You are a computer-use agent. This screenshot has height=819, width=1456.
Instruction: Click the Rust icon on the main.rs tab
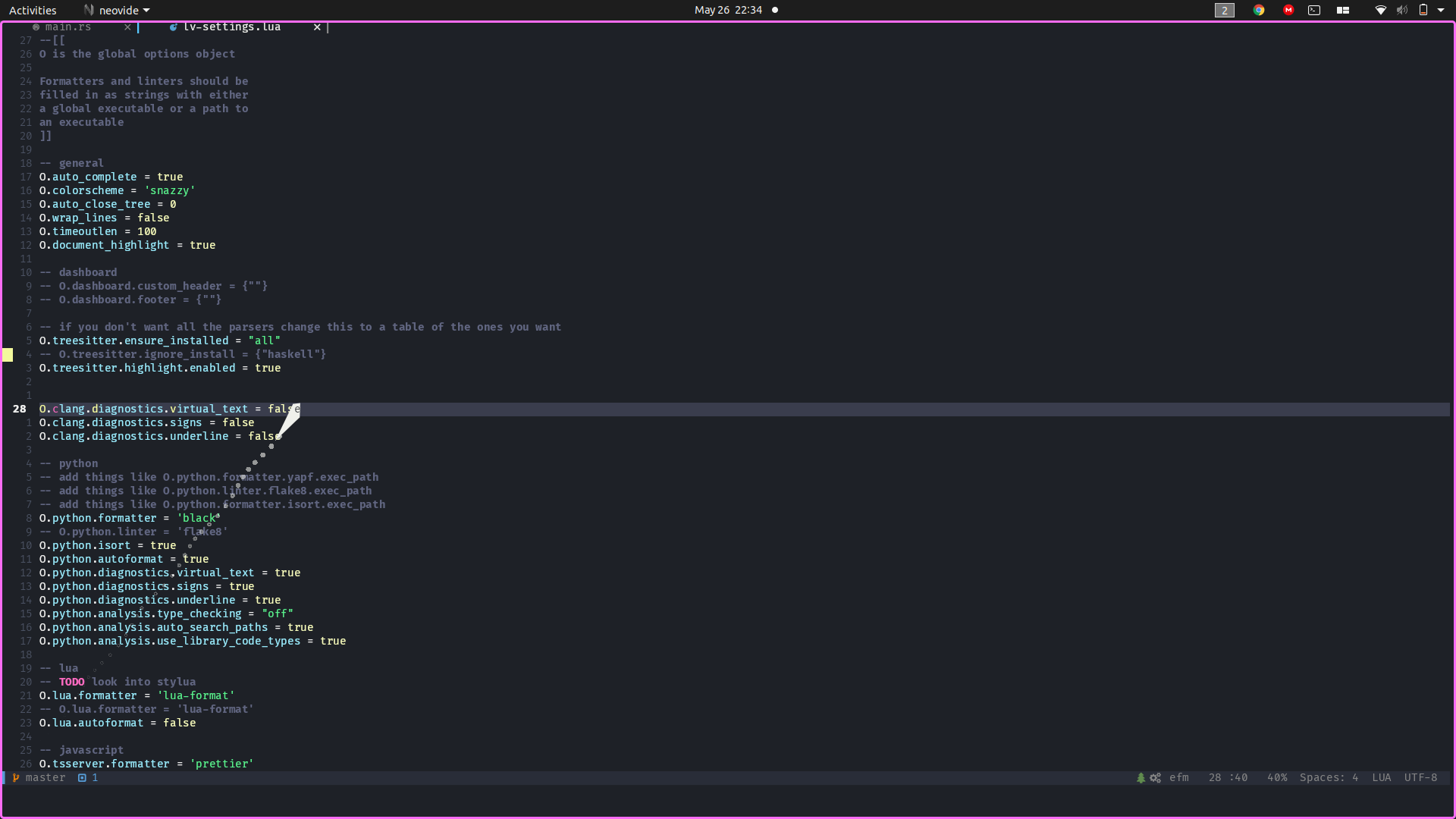point(36,27)
